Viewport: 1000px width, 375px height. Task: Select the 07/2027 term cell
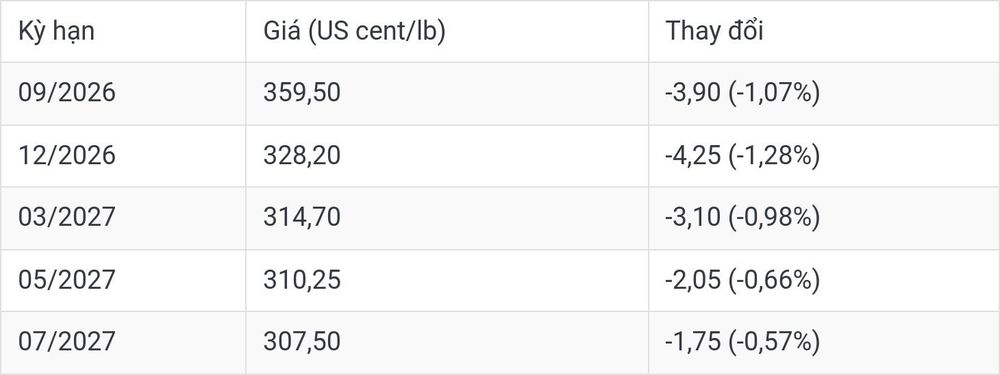coord(67,342)
